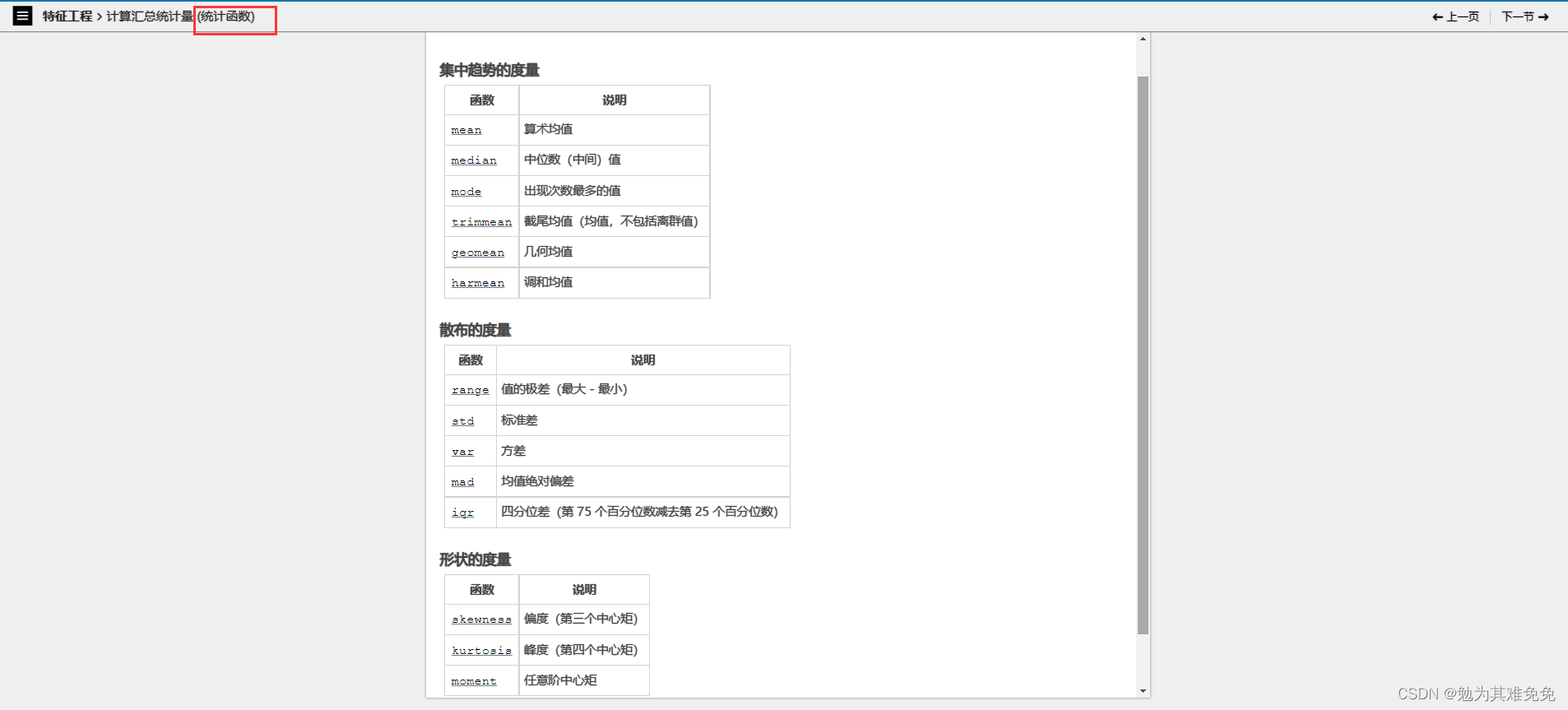Open the range function link
Image resolution: width=1568 pixels, height=710 pixels.
(x=471, y=390)
